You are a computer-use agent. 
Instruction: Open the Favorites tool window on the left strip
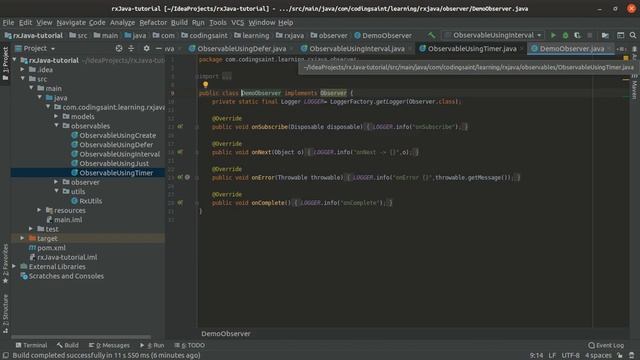(x=5, y=264)
